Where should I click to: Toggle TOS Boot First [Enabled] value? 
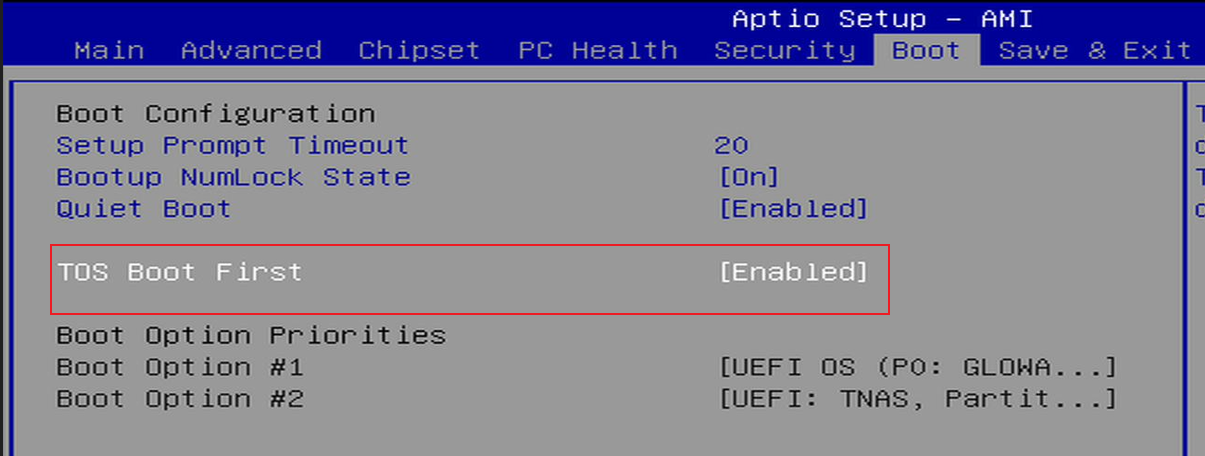pyautogui.click(x=793, y=271)
